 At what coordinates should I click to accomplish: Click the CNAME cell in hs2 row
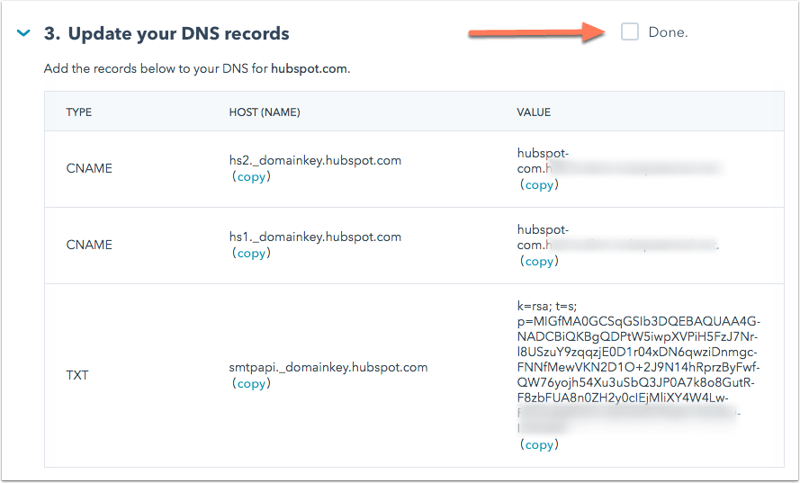[89, 168]
